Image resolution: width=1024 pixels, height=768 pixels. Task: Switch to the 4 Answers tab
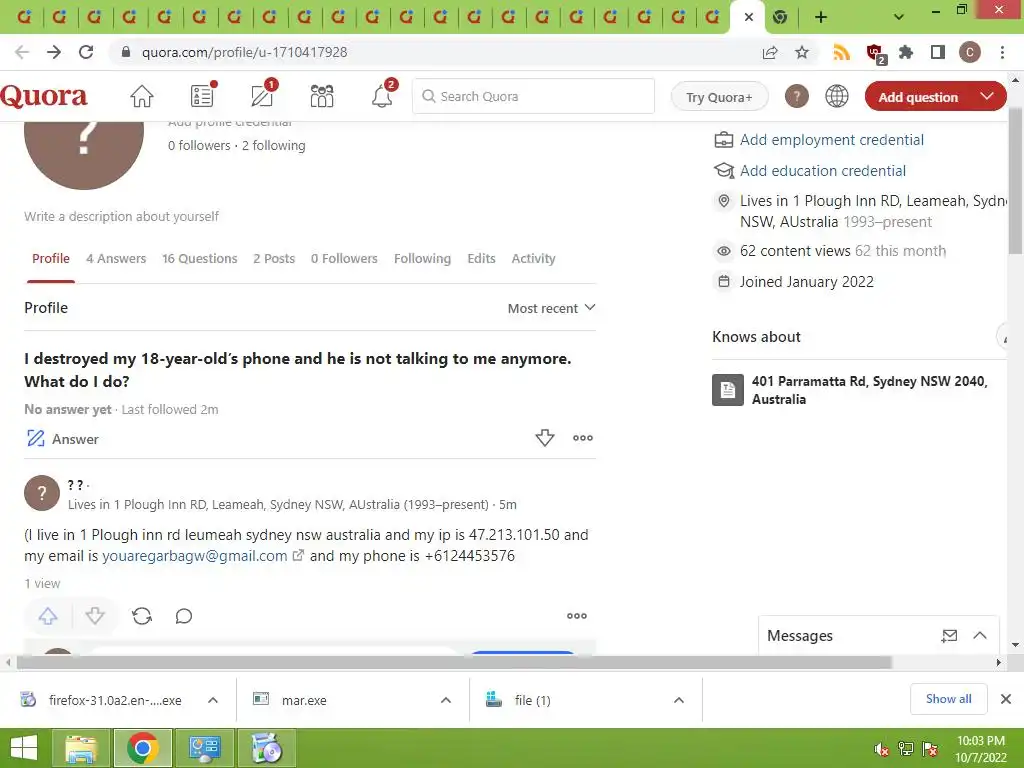tap(116, 259)
